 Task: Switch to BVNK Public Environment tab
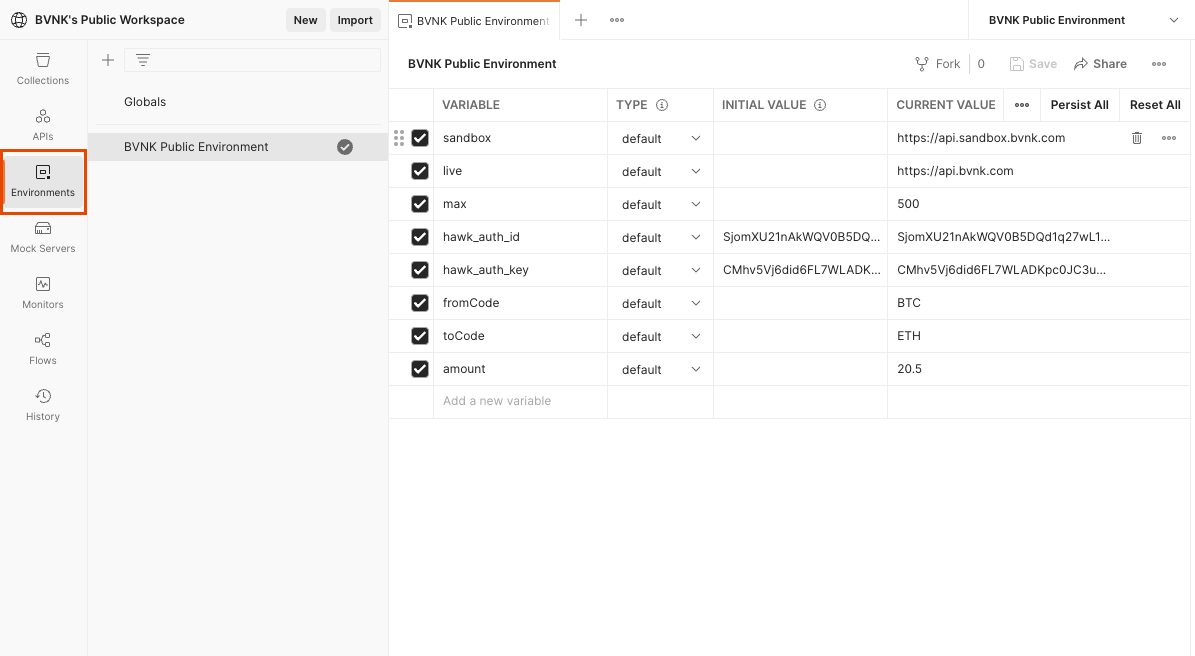pyautogui.click(x=474, y=21)
